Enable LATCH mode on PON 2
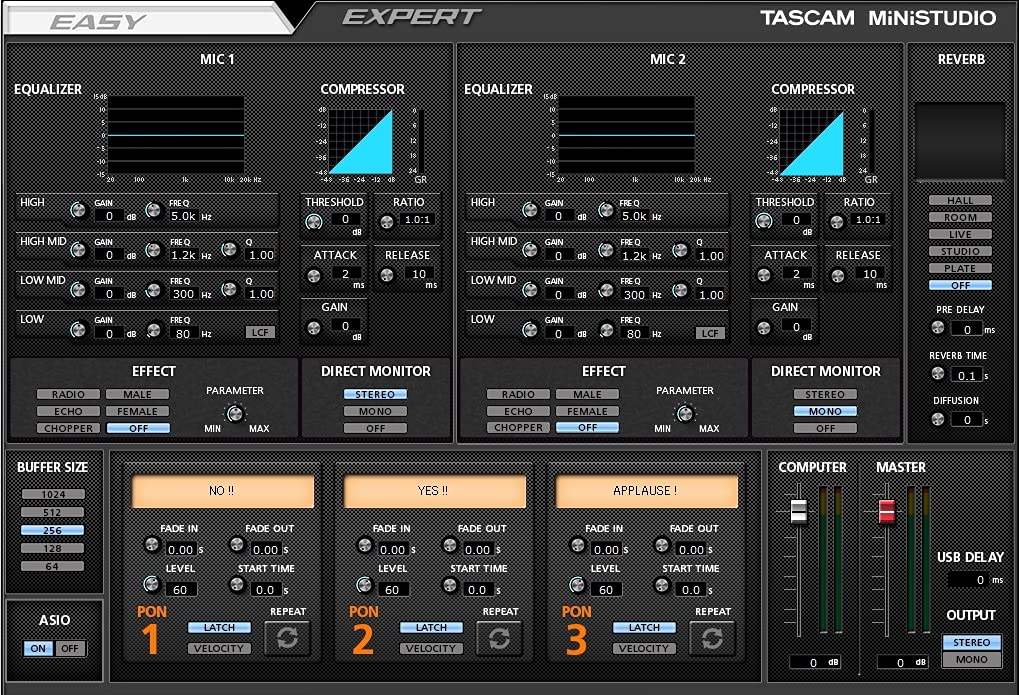Image resolution: width=1019 pixels, height=695 pixels. [431, 627]
